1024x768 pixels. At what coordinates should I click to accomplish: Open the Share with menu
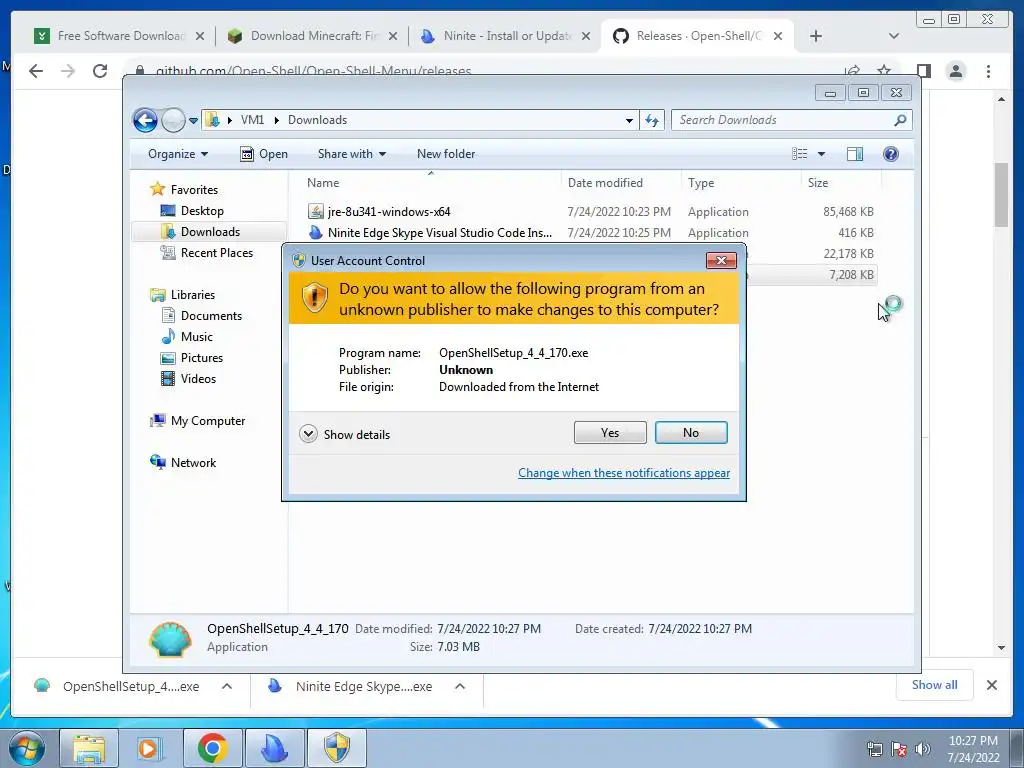[x=351, y=154]
